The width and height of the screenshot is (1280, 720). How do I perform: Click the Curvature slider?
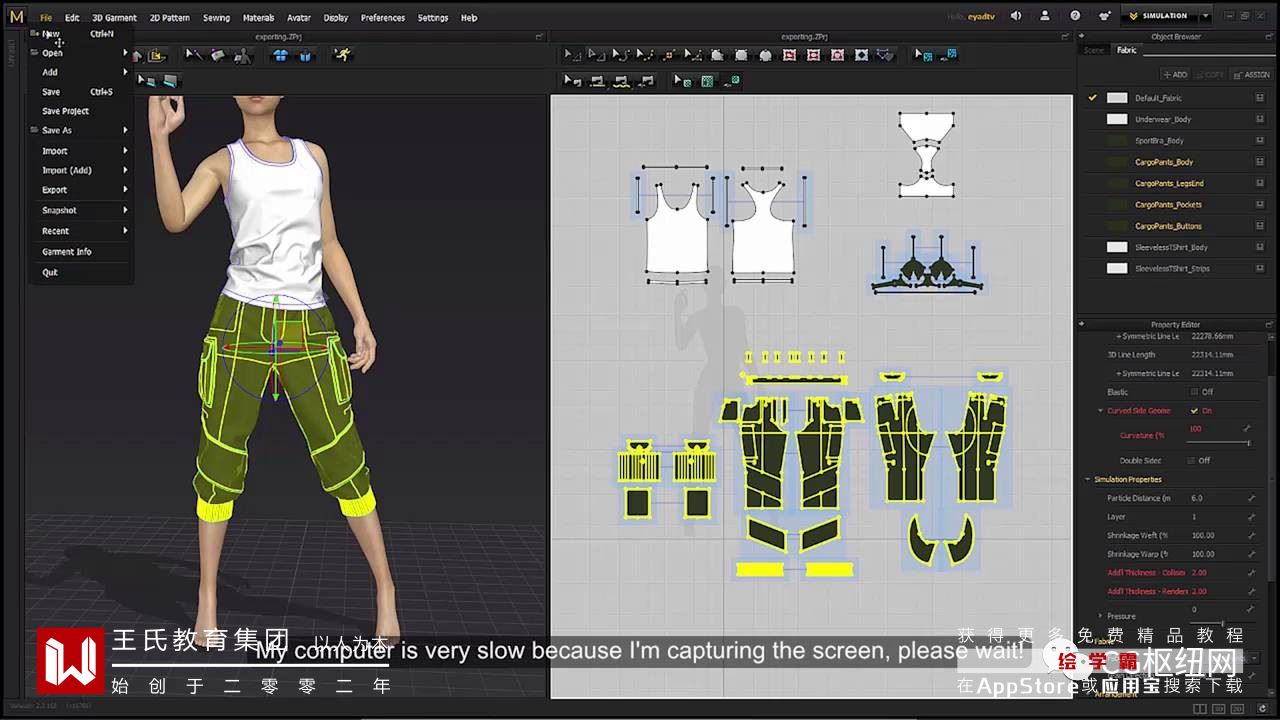click(1219, 441)
